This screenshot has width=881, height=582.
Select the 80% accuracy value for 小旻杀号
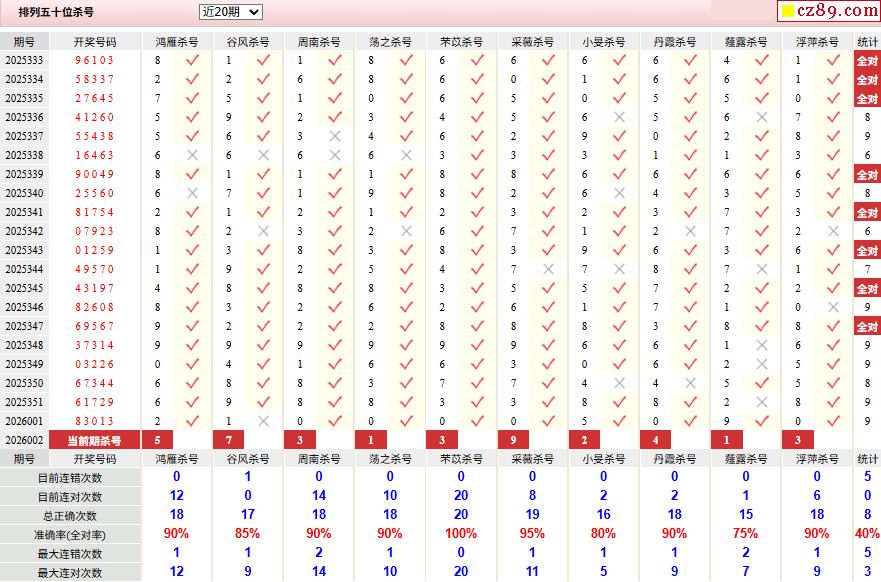pyautogui.click(x=603, y=533)
